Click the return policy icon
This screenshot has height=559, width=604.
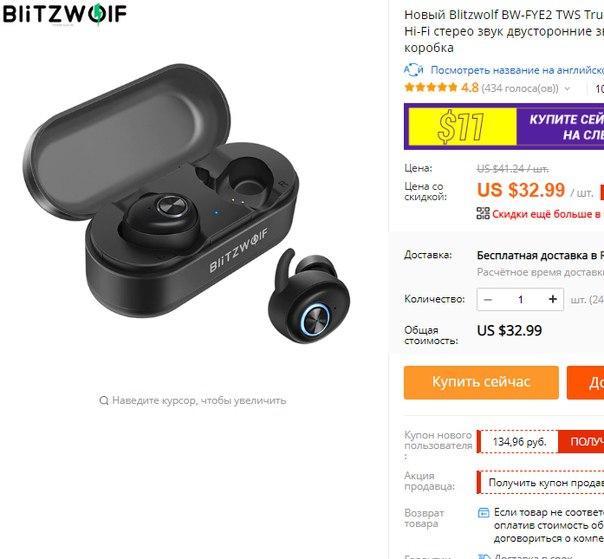tap(483, 513)
